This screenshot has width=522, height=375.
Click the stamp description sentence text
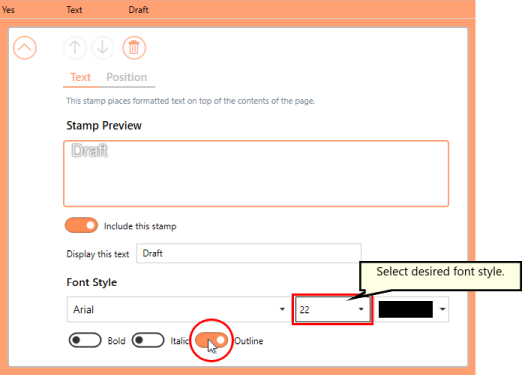(x=191, y=101)
